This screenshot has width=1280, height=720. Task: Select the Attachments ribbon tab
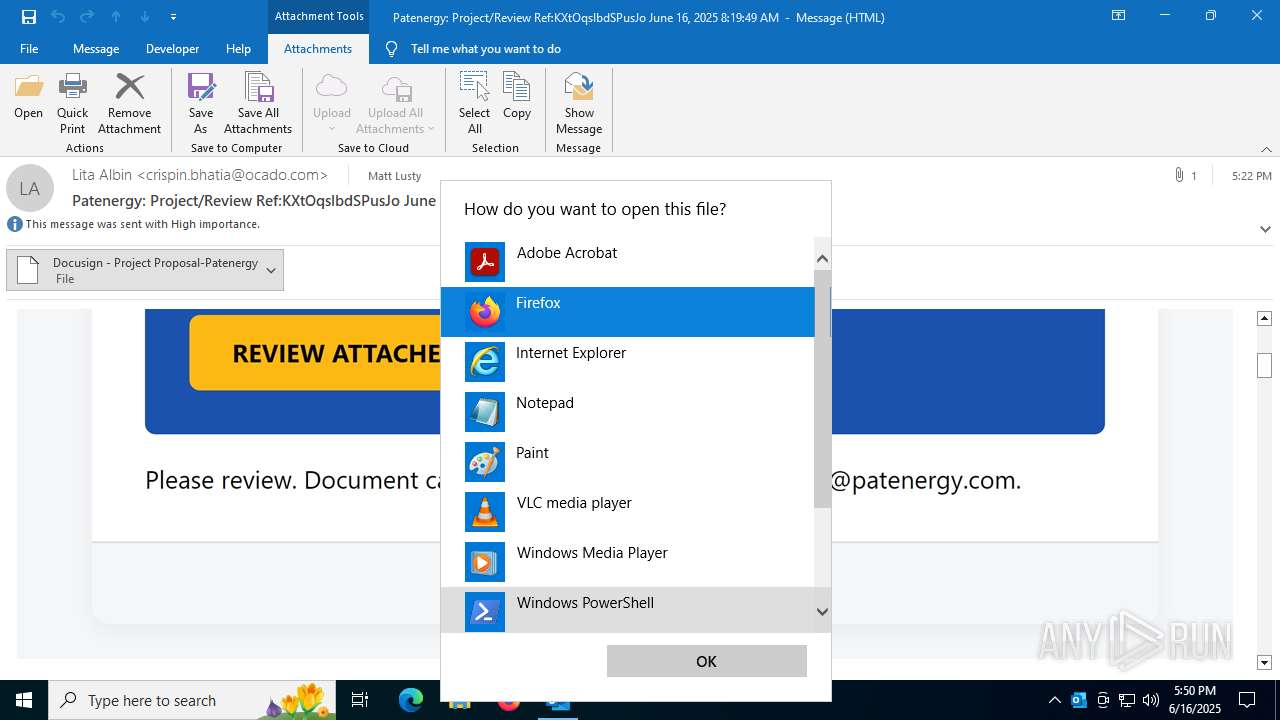[x=318, y=48]
